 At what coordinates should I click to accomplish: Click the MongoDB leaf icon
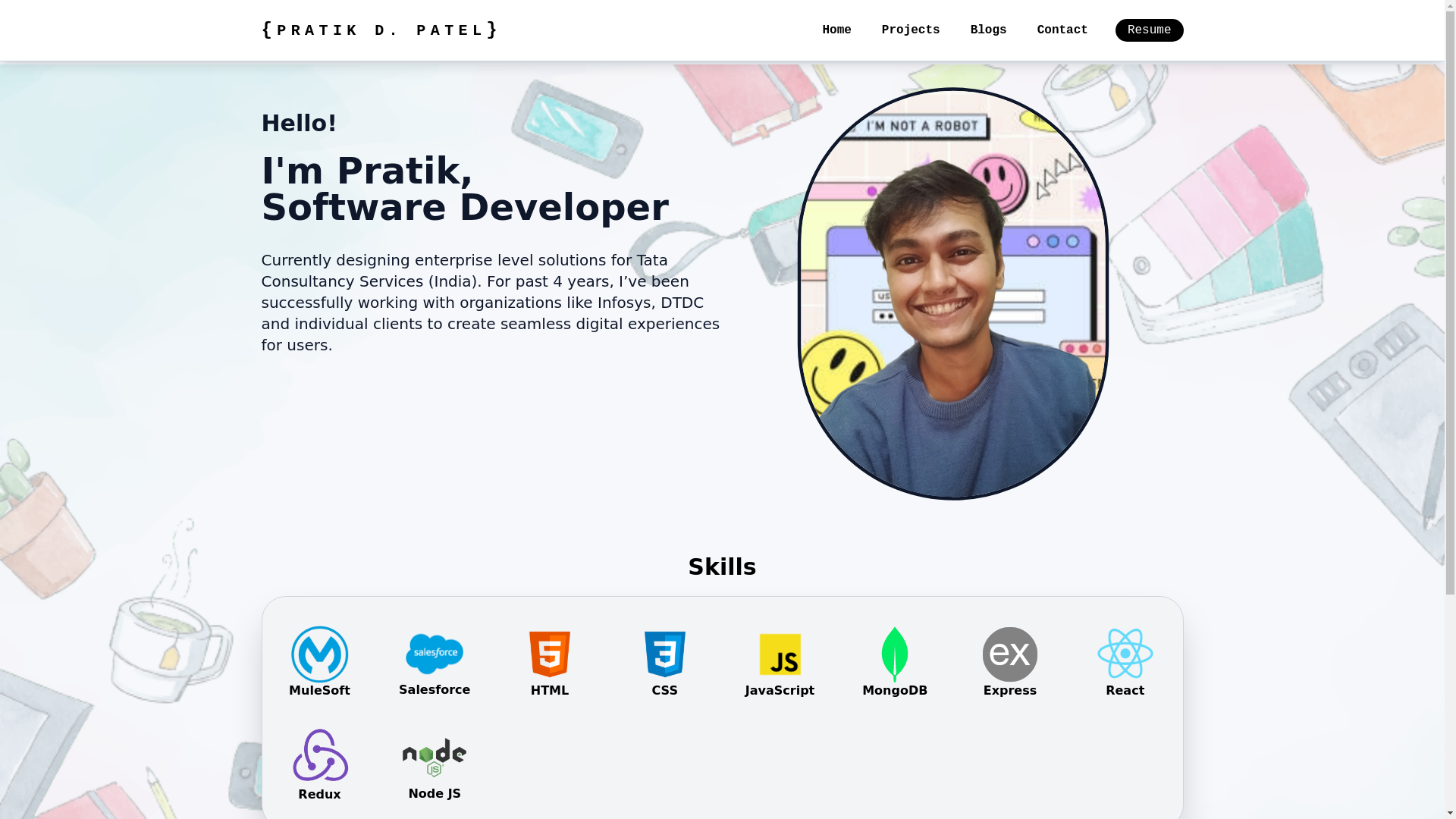point(895,654)
